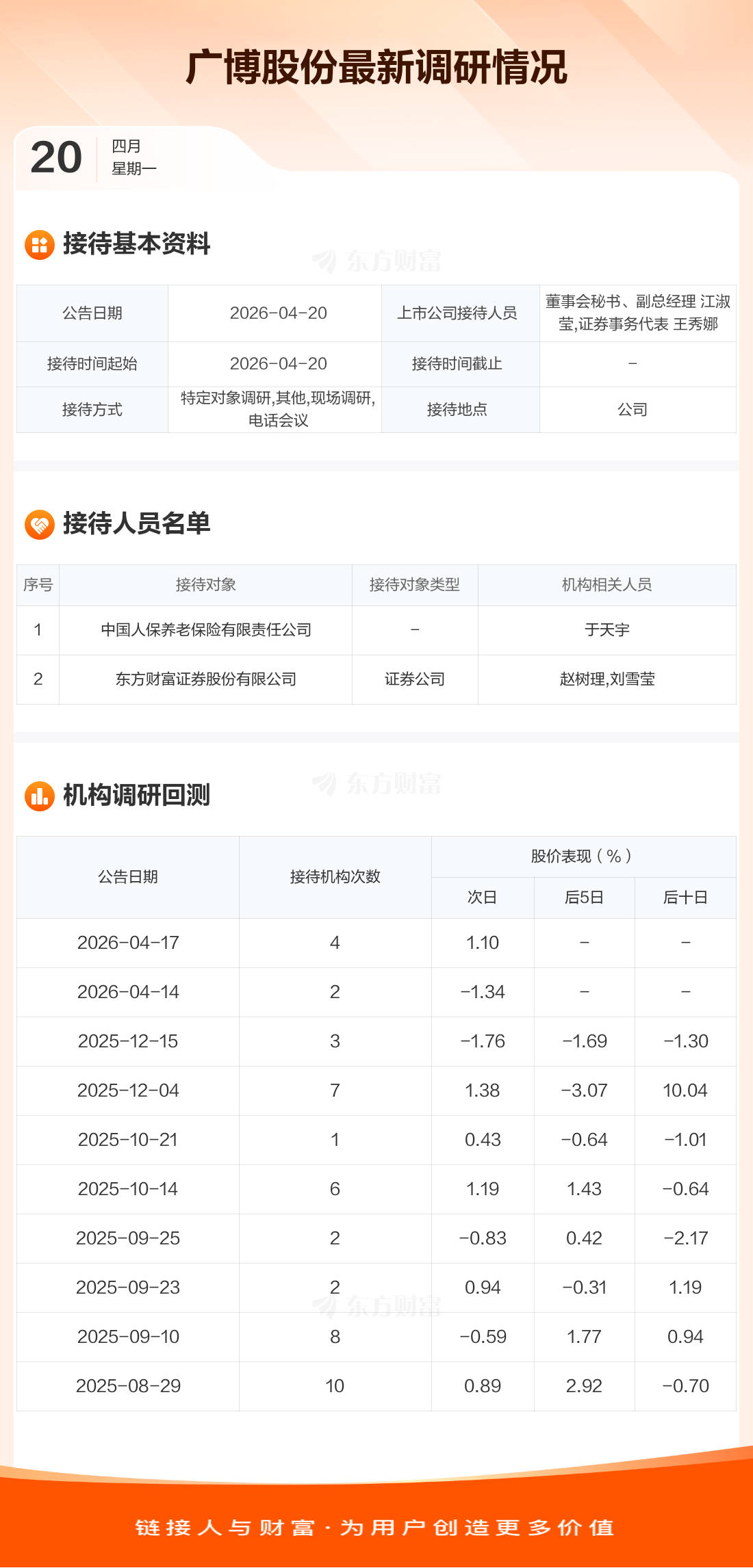
Task: Click the 后5日 value 1.43
Action: tap(585, 1189)
